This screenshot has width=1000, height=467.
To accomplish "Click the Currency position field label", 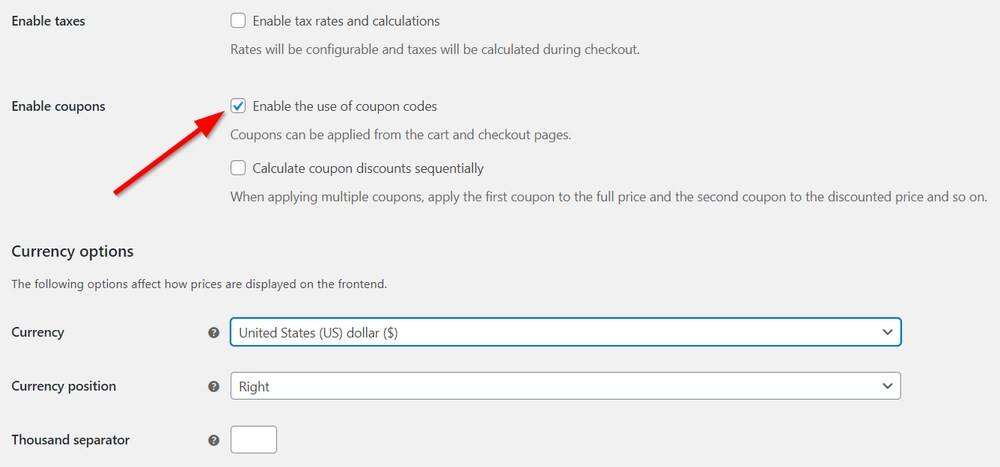I will click(63, 386).
